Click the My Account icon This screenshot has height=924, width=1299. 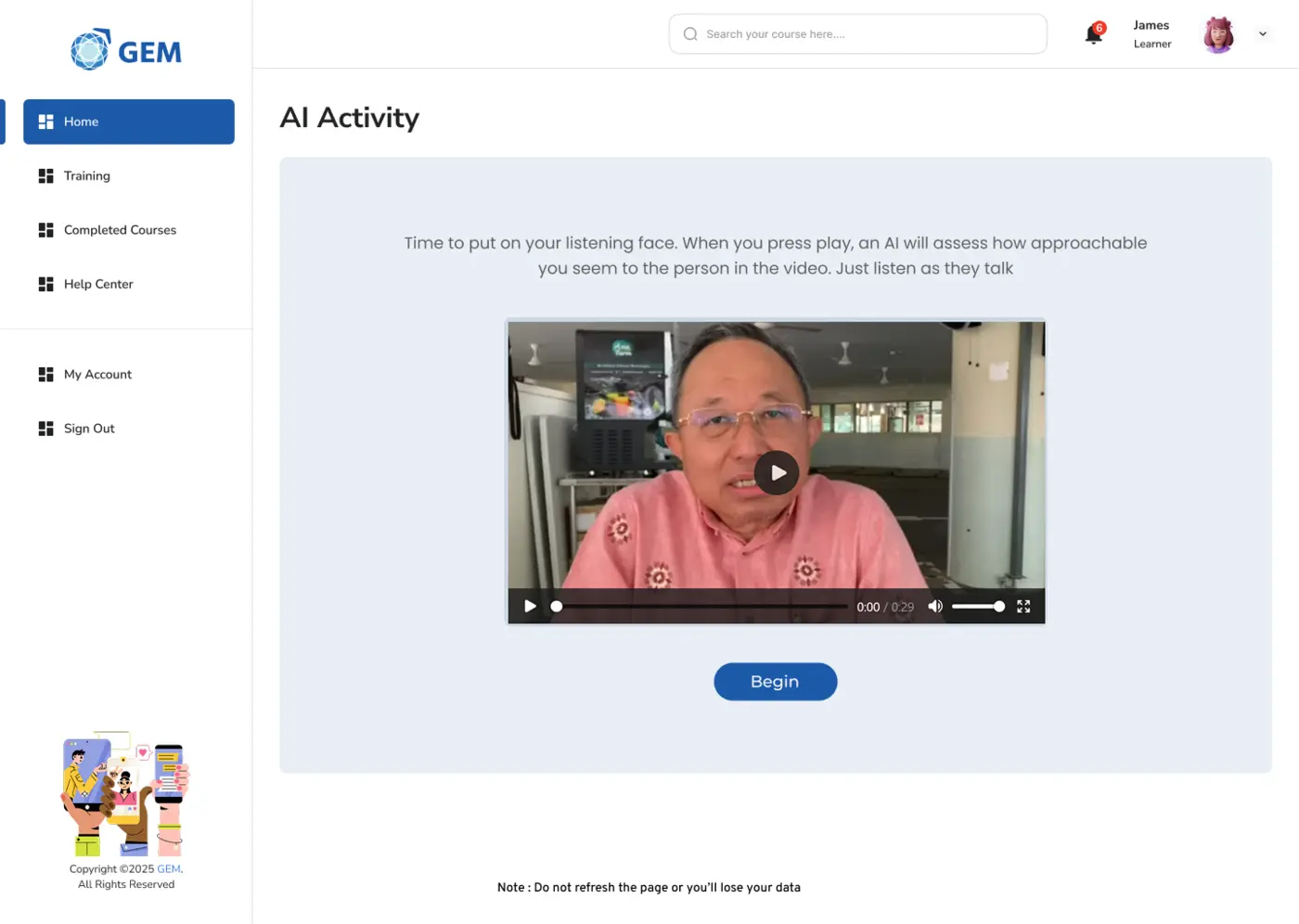point(45,375)
